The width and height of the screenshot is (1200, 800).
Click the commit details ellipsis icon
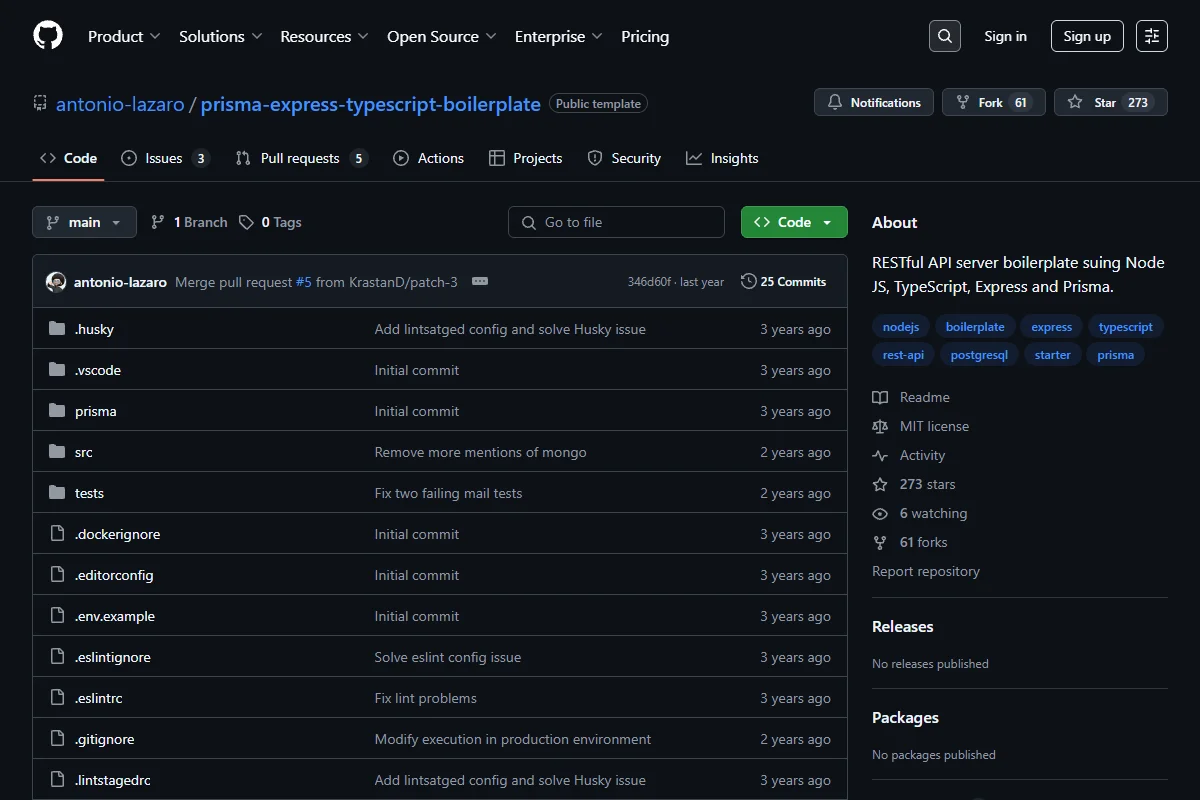[x=480, y=282]
